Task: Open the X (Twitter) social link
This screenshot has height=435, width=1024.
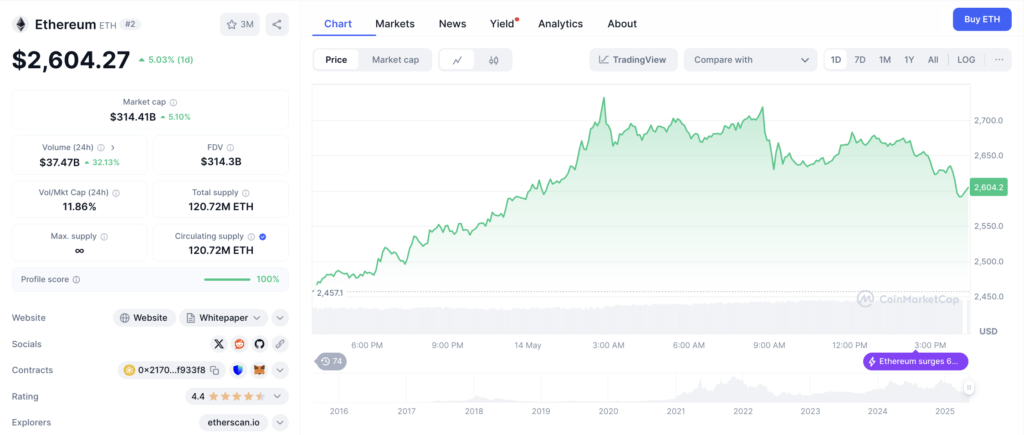Action: 219,344
